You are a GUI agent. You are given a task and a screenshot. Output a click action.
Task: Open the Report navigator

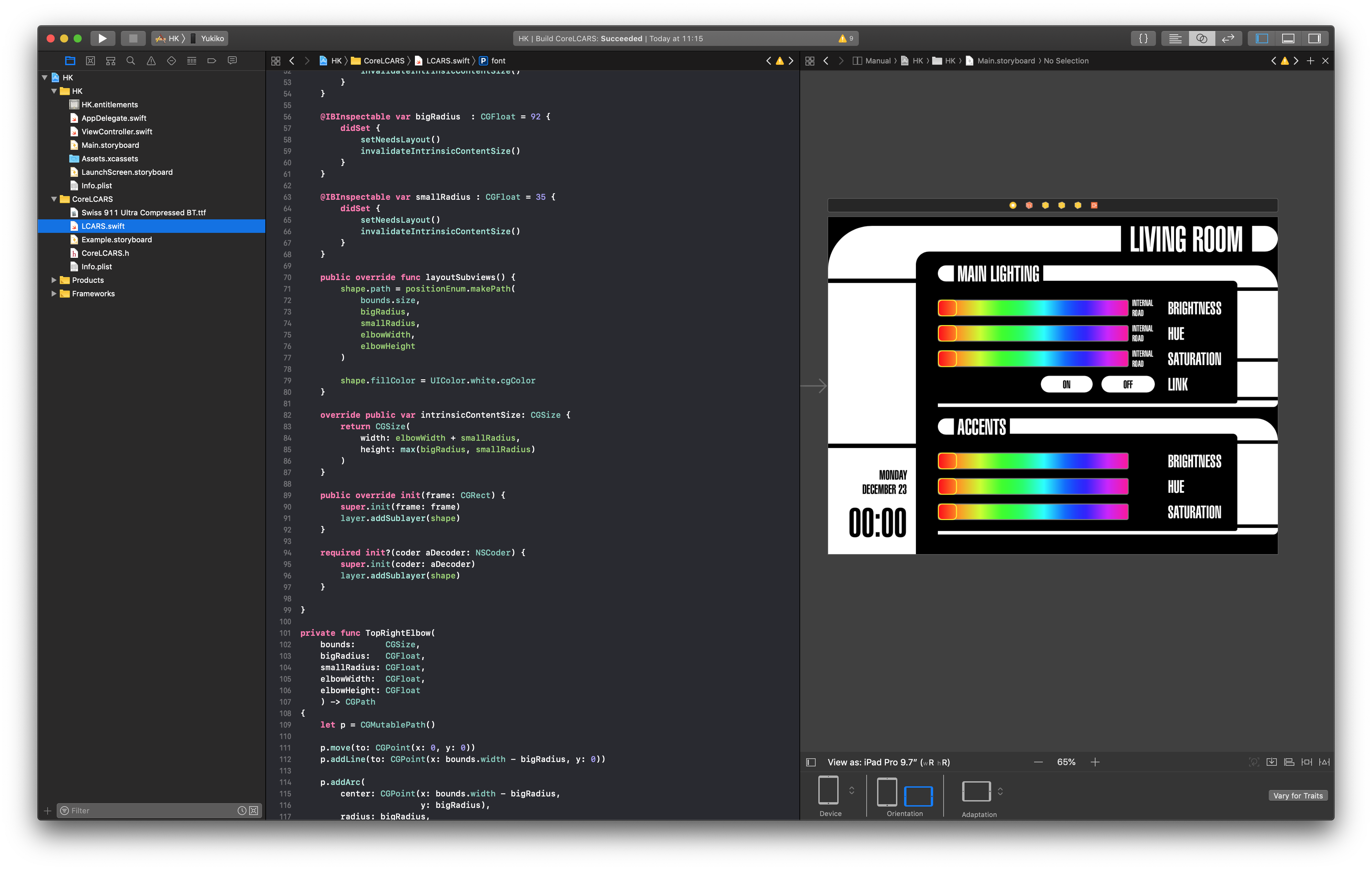[x=232, y=60]
